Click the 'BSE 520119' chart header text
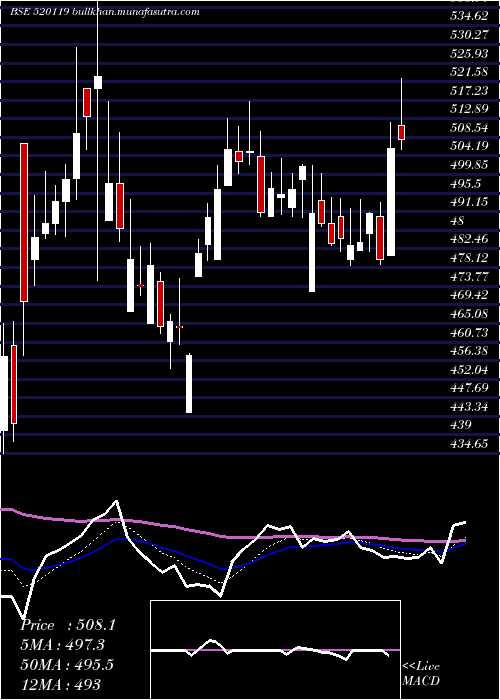The width and height of the screenshot is (500, 700). [39, 12]
